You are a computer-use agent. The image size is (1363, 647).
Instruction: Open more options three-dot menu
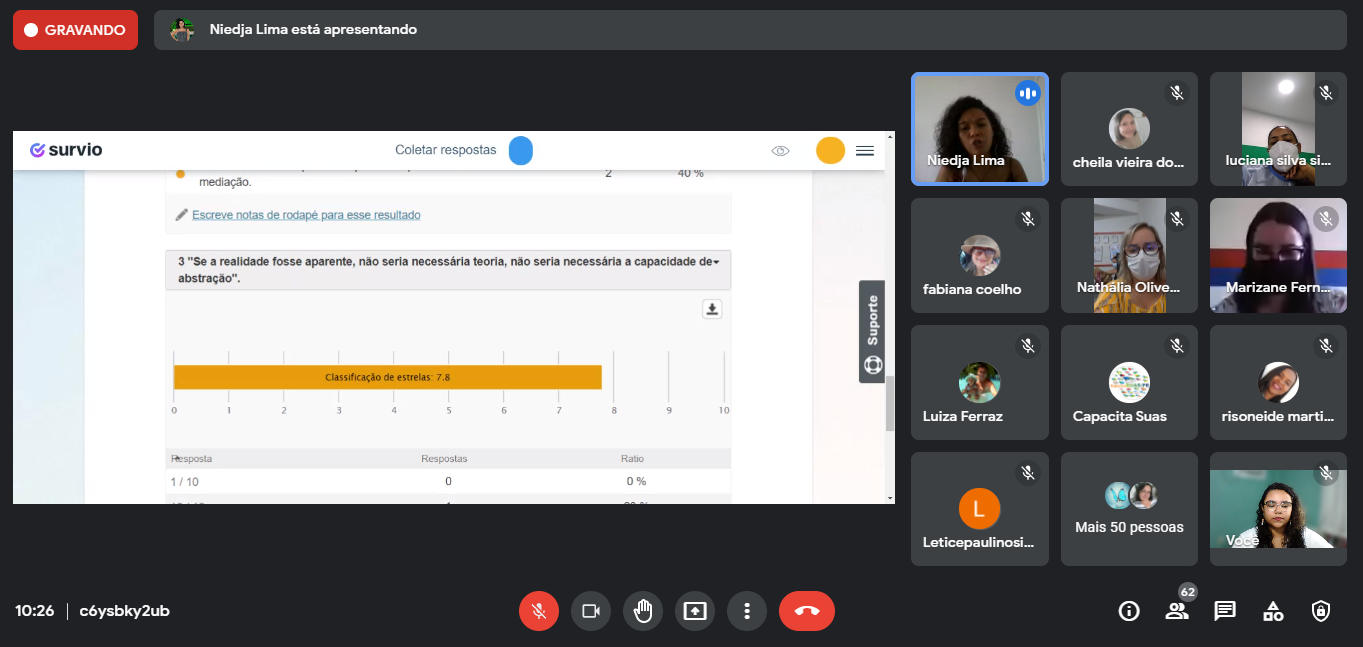click(747, 611)
